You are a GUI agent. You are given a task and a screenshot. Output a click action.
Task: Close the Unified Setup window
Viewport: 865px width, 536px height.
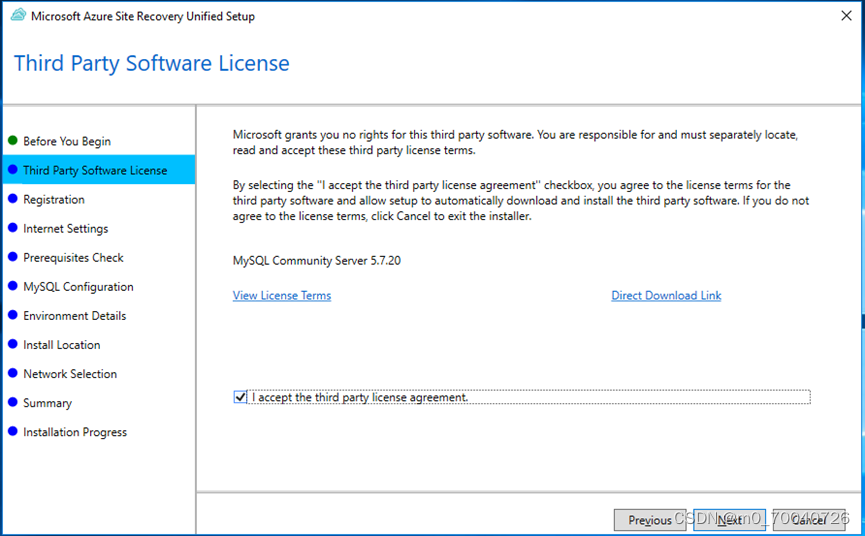[846, 16]
